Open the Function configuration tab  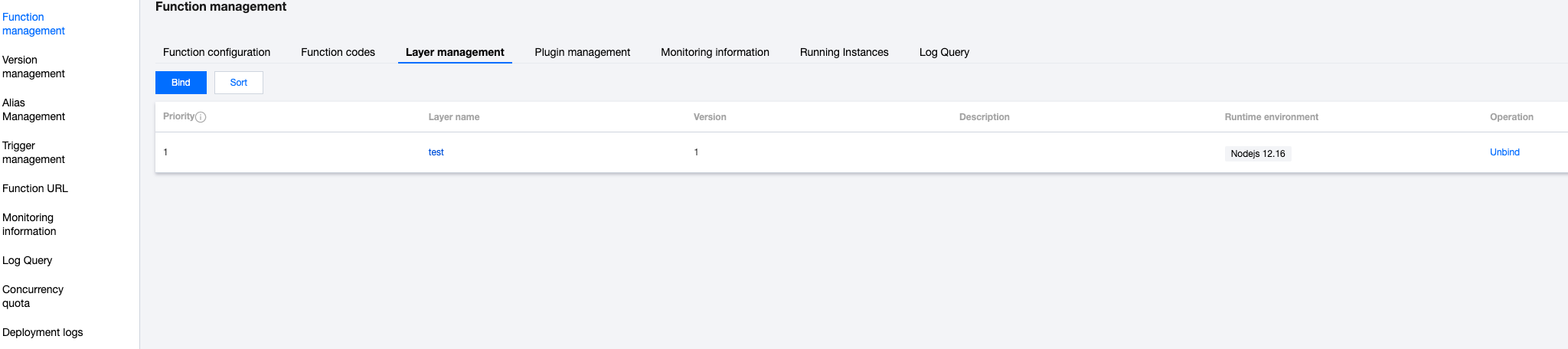tap(217, 52)
